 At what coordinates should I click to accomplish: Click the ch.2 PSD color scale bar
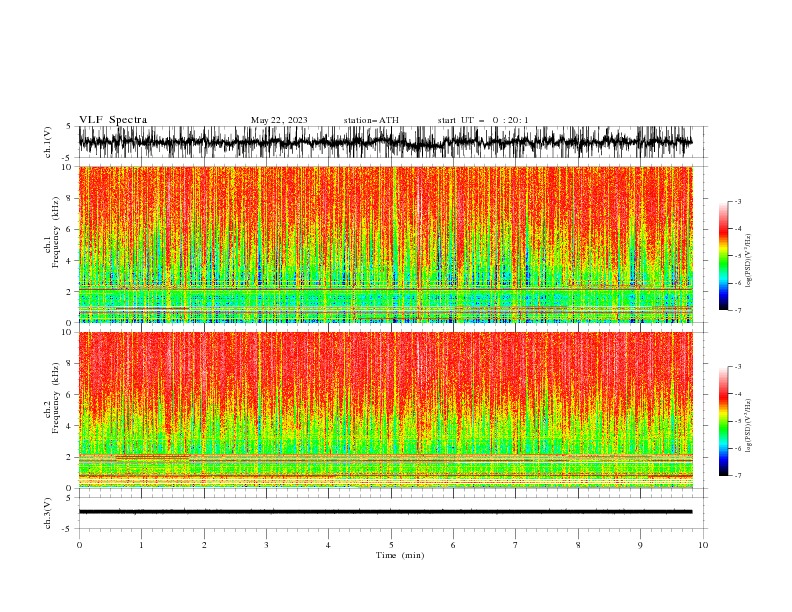(x=724, y=421)
